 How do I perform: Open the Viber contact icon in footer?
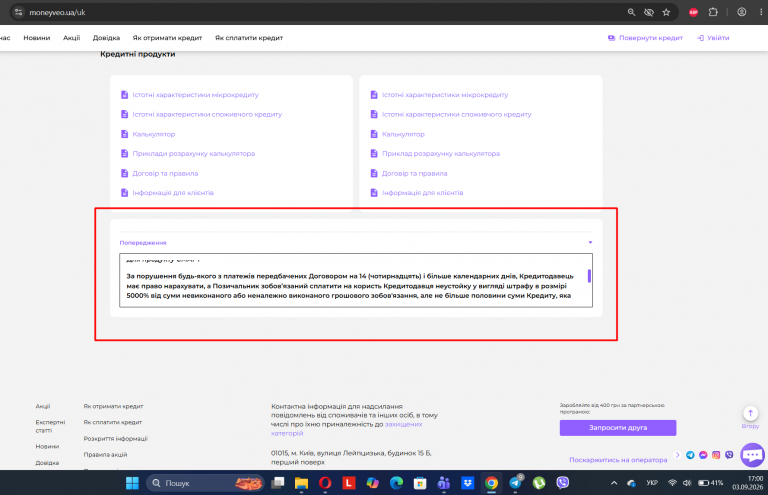pyautogui.click(x=729, y=455)
